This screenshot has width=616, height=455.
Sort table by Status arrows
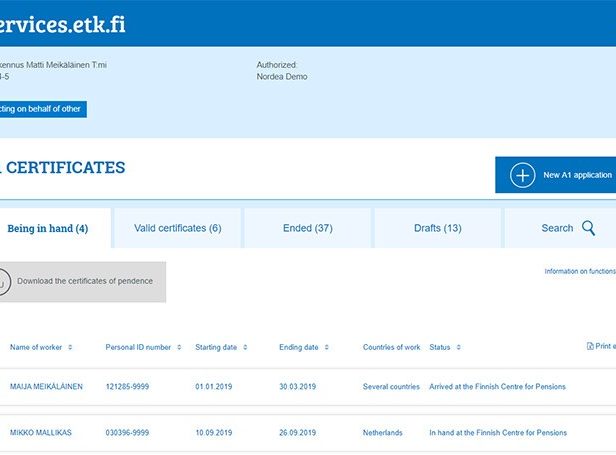pyautogui.click(x=459, y=348)
